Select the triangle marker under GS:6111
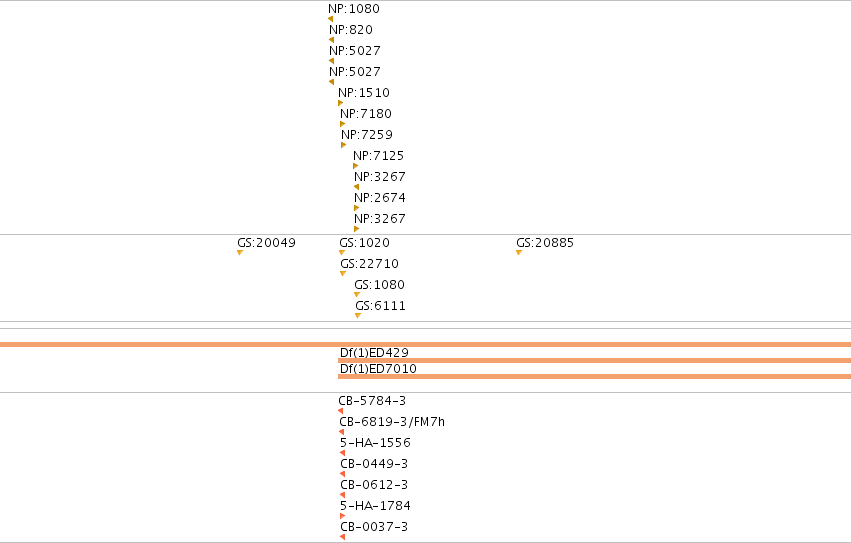Viewport: 851px width, 543px height. tap(358, 315)
